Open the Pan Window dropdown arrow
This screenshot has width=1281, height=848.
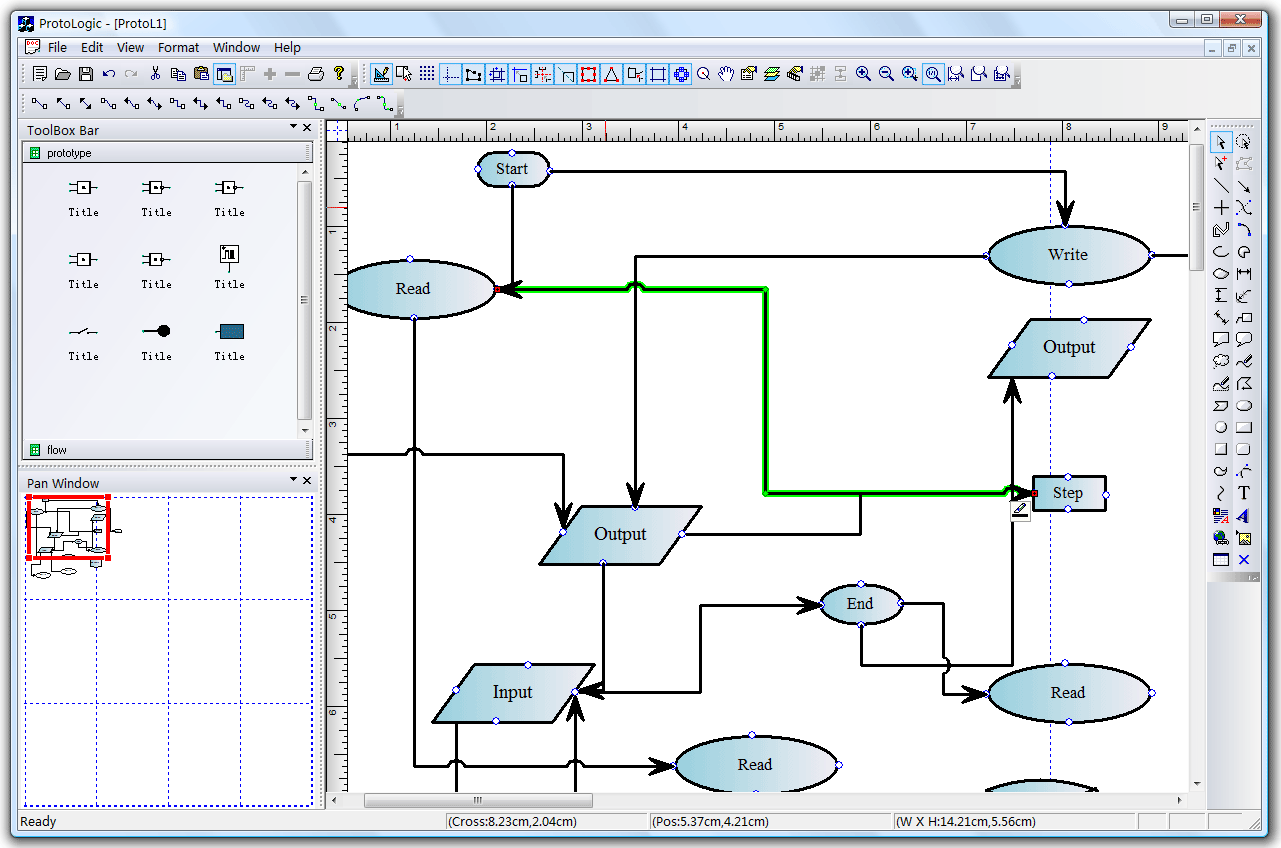[293, 480]
